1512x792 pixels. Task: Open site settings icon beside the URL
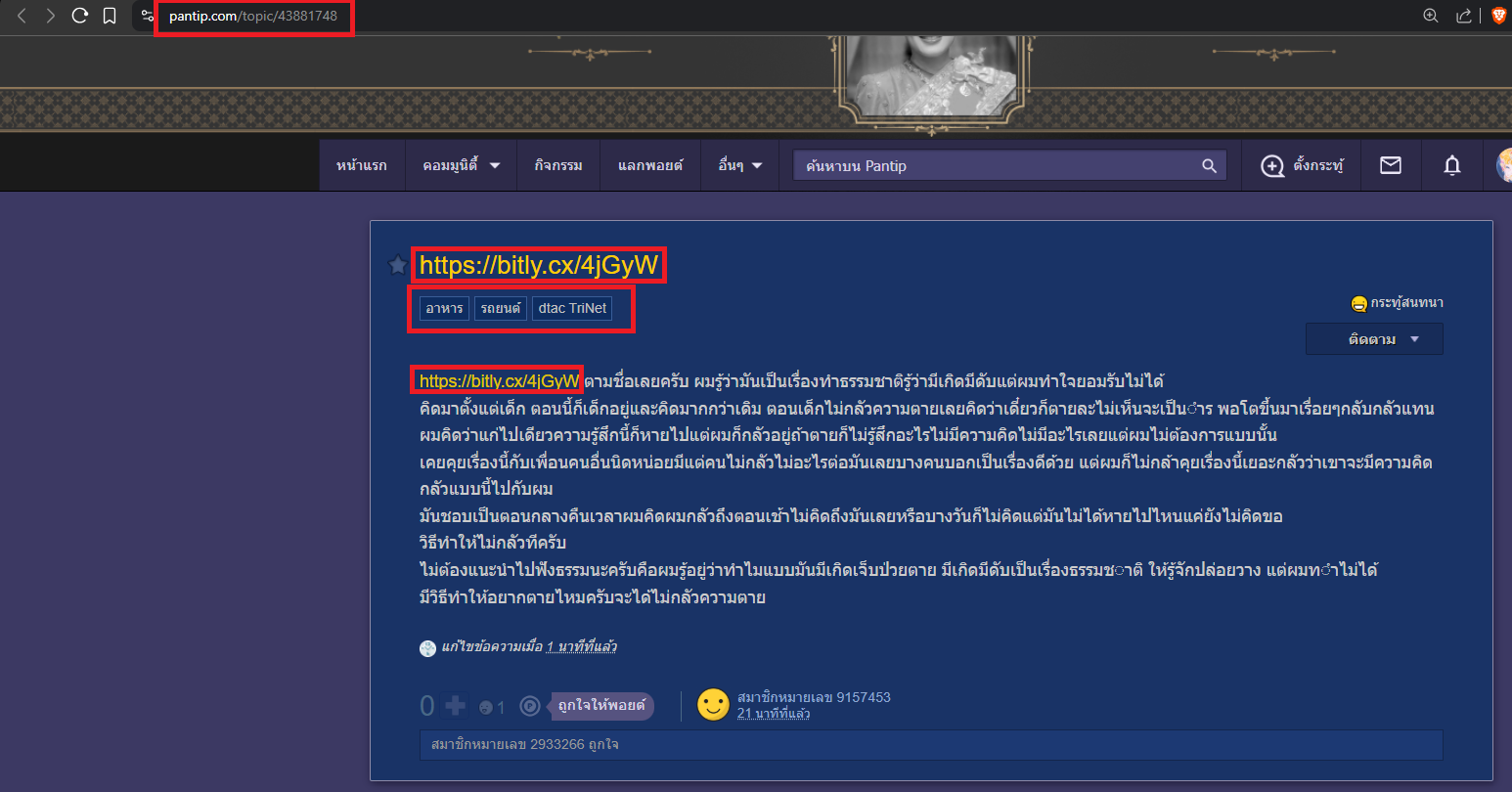[x=148, y=16]
